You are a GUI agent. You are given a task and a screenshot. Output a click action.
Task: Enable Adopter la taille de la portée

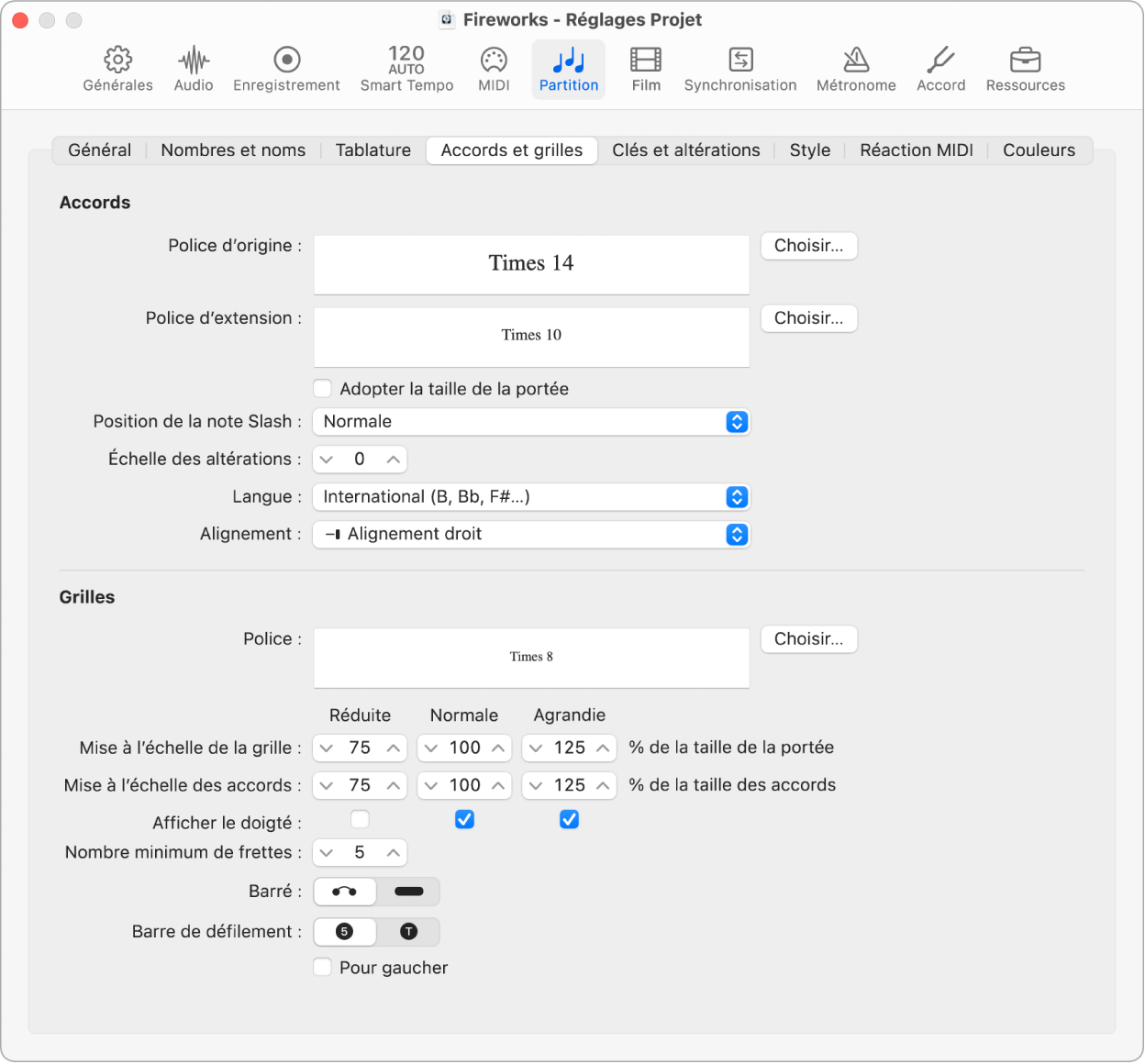click(323, 389)
